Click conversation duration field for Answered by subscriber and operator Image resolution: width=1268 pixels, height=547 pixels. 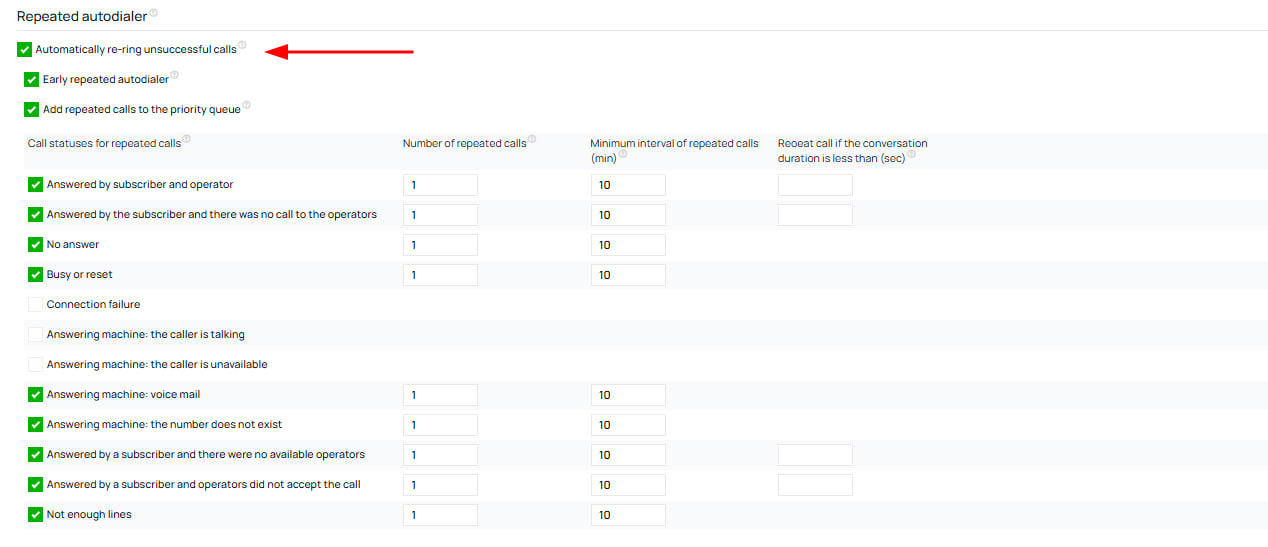coord(815,185)
